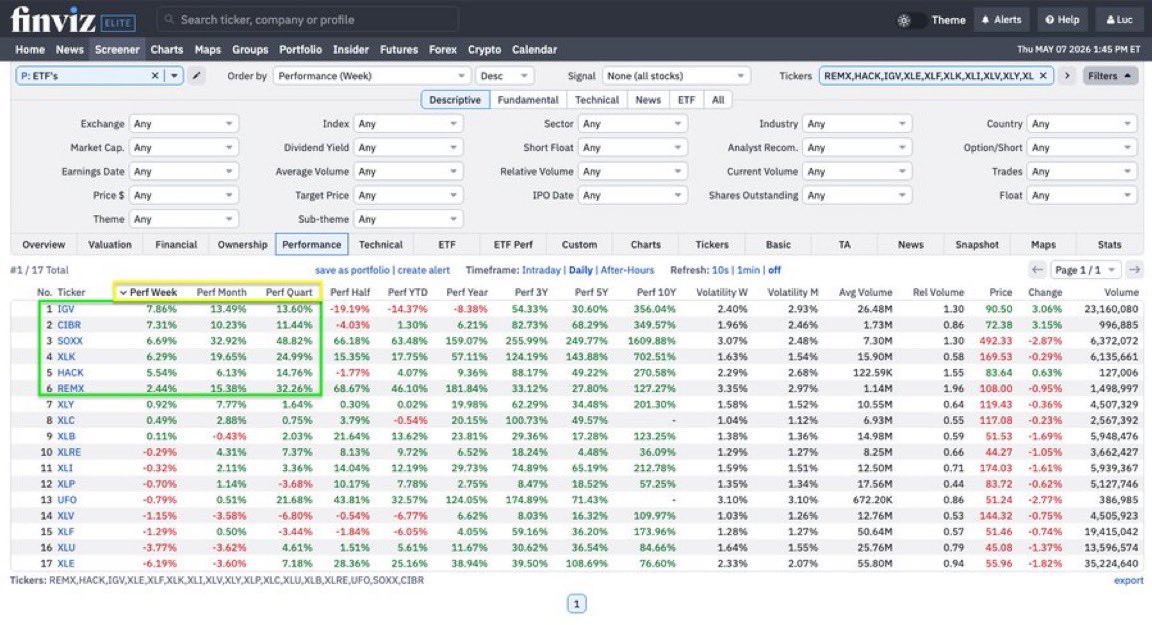Click the search ticker input field

coord(308,20)
